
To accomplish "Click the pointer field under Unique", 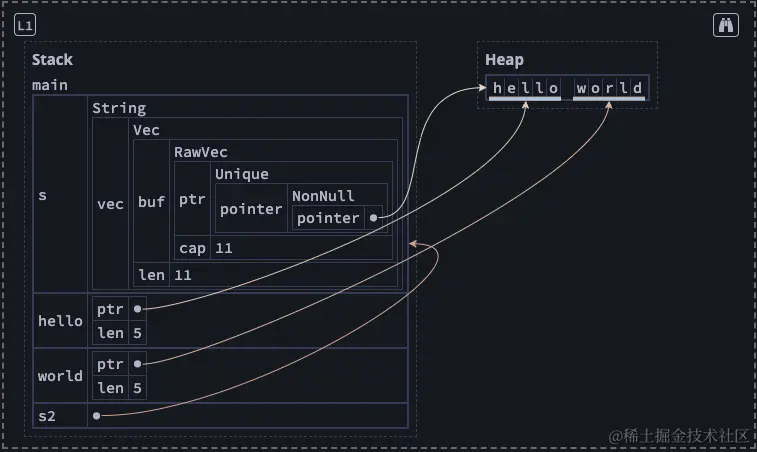I will [x=251, y=209].
